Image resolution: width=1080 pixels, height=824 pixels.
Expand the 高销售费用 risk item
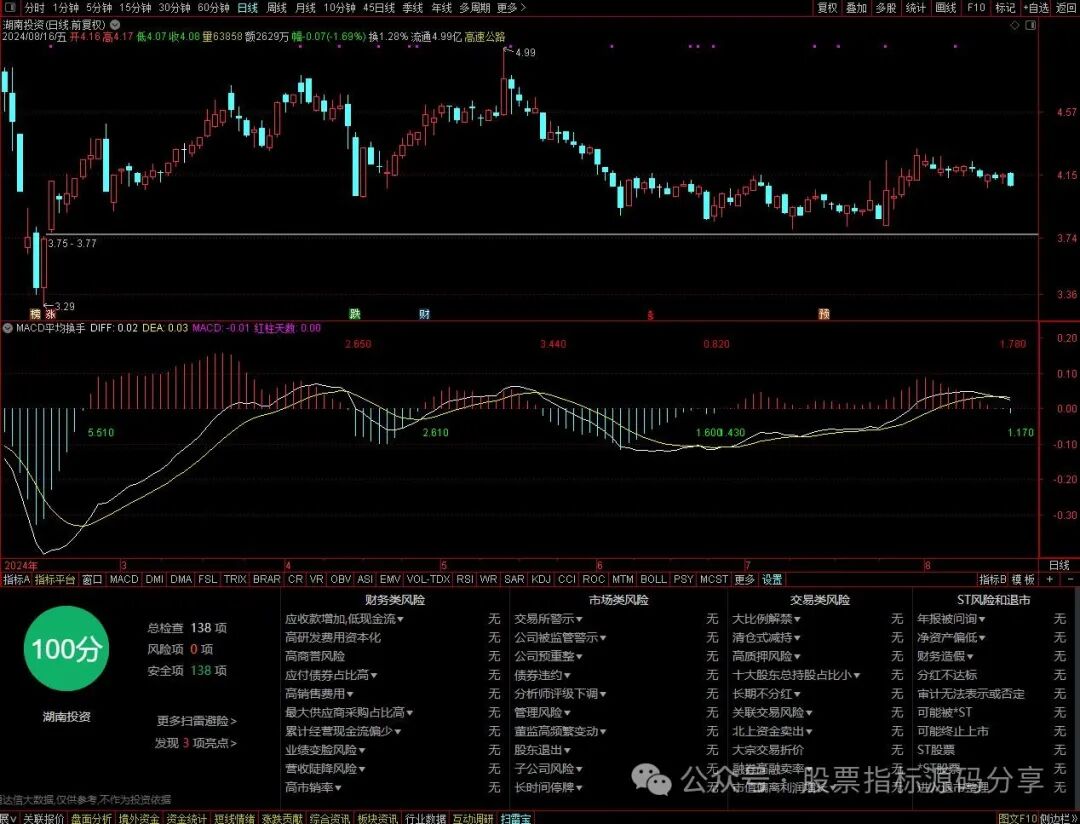[319, 693]
